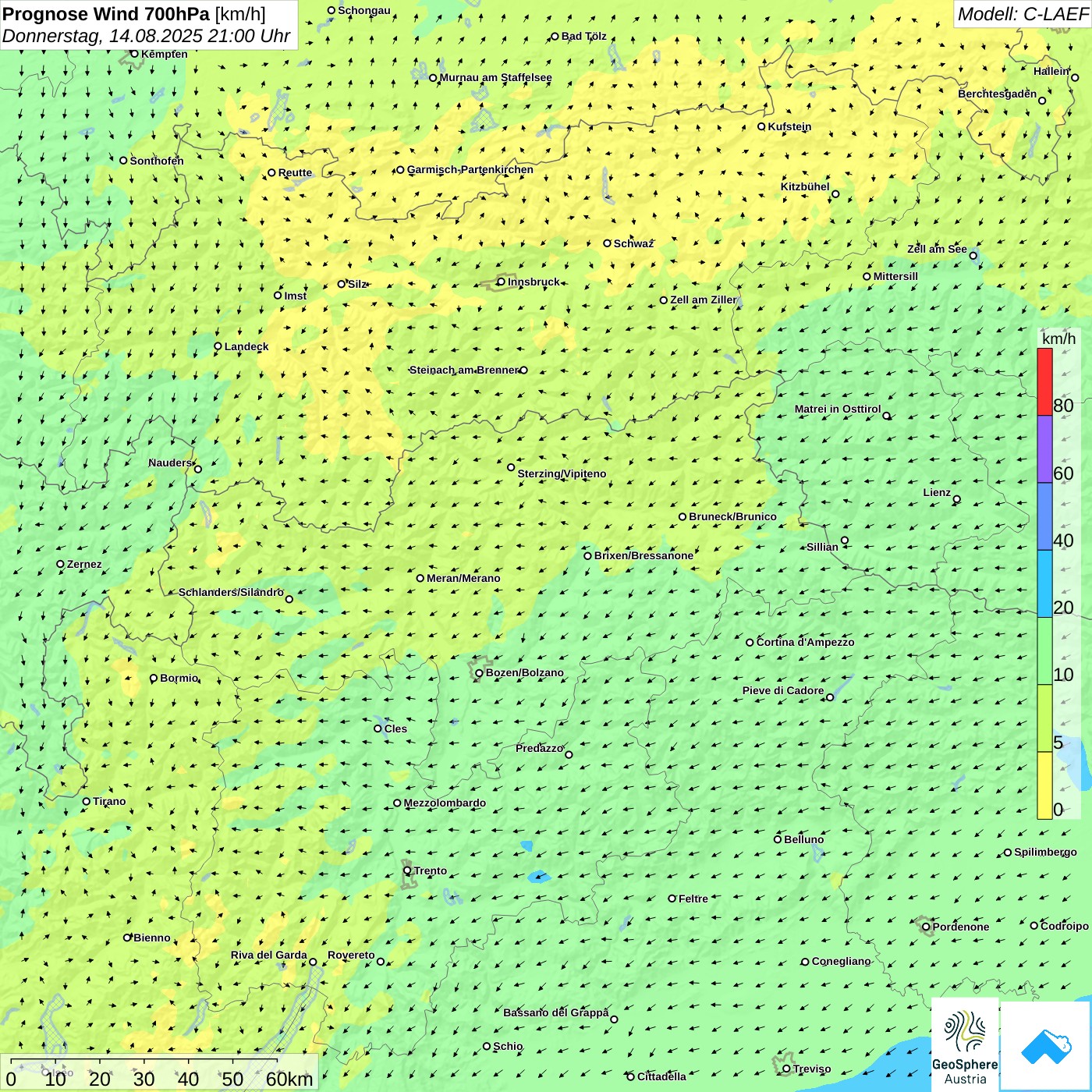Click the Berchtesgaden label
1092x1092 pixels.
point(998,94)
